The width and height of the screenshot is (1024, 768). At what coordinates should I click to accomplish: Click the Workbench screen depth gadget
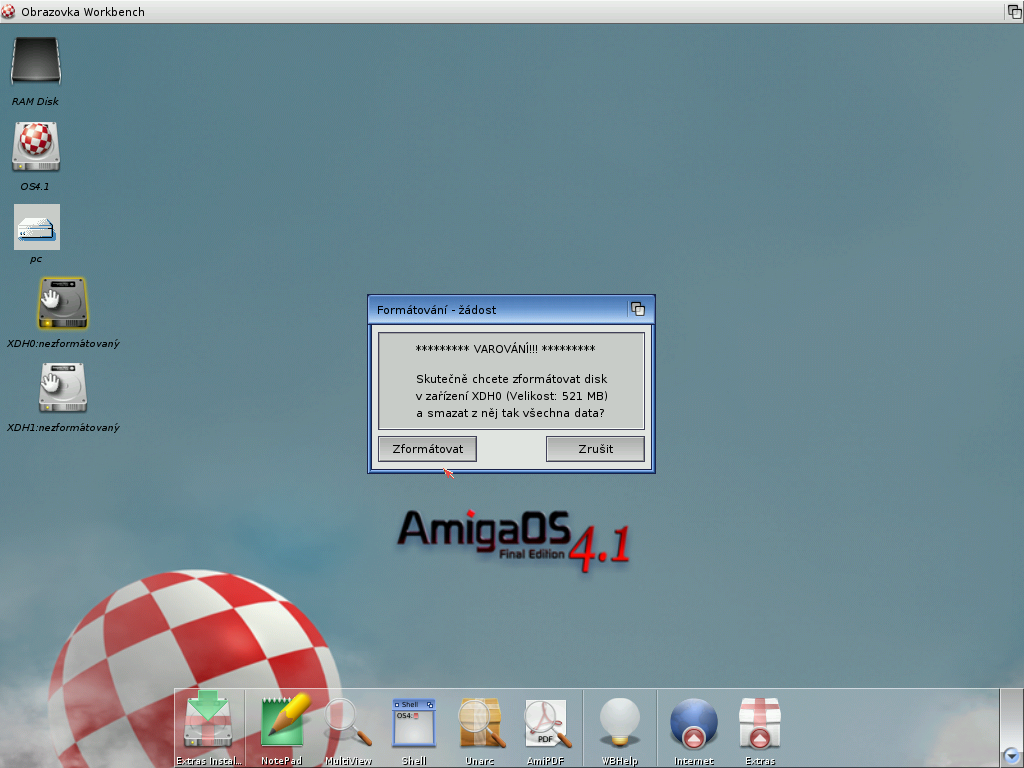point(1013,11)
